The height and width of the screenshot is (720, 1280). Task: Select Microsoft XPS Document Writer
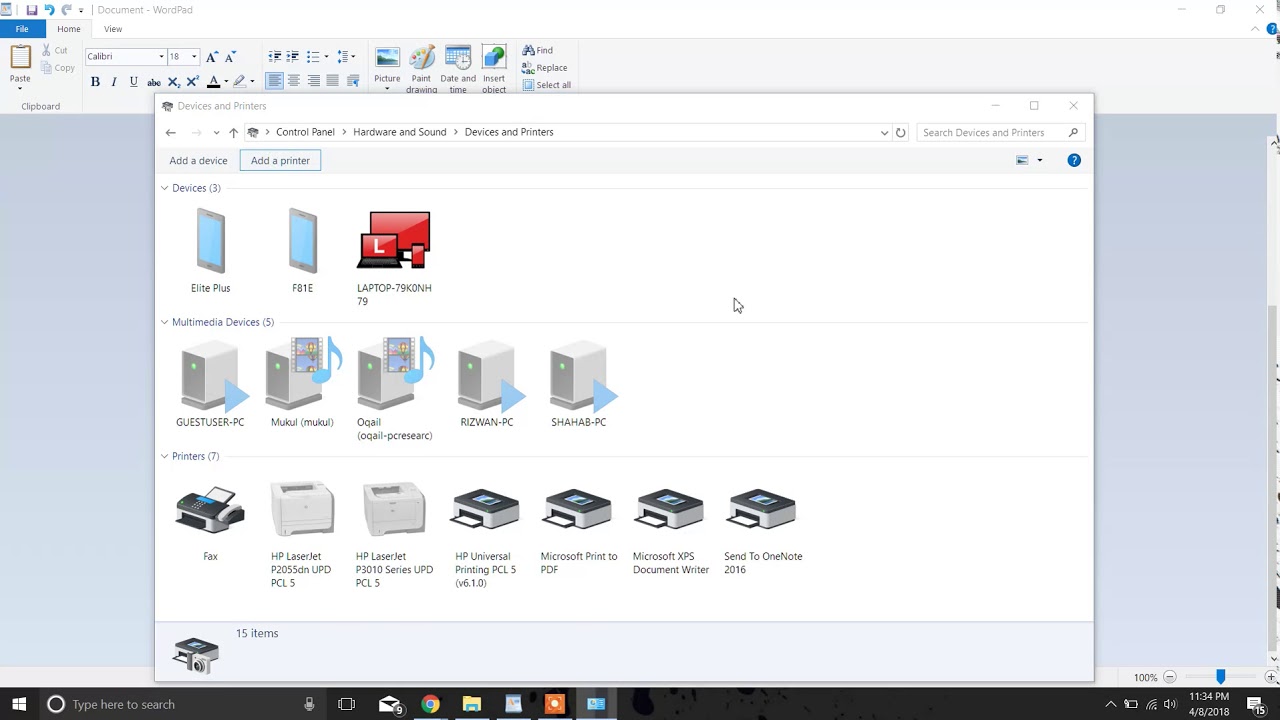(x=670, y=531)
